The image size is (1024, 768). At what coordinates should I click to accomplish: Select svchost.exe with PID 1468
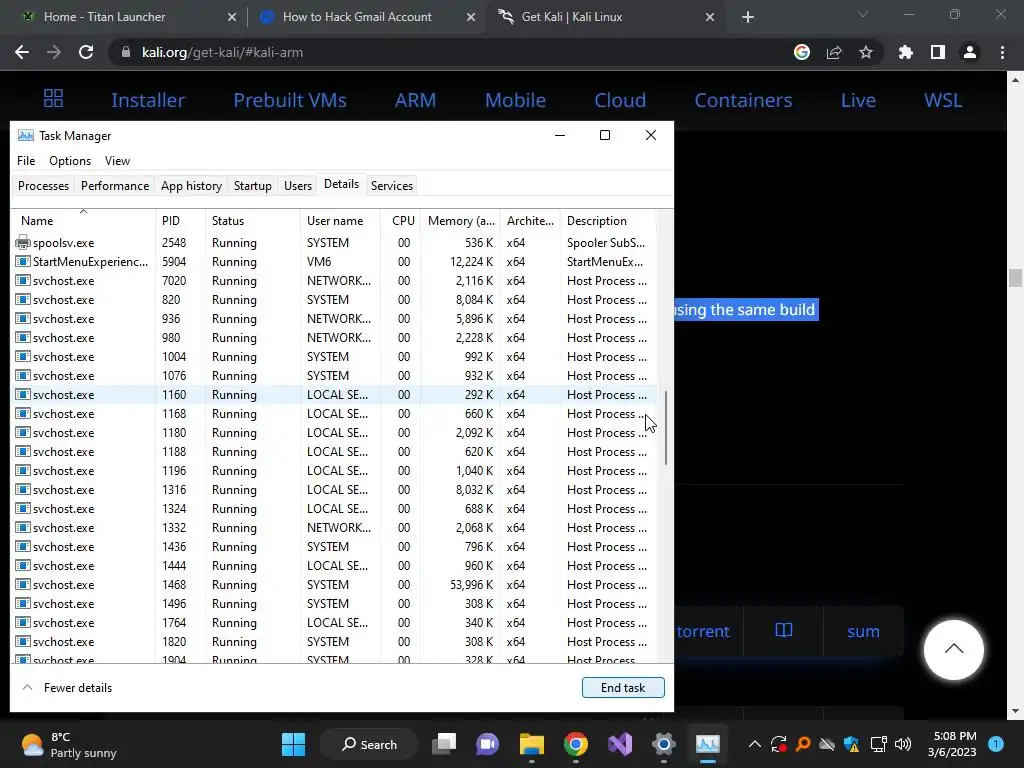point(334,584)
